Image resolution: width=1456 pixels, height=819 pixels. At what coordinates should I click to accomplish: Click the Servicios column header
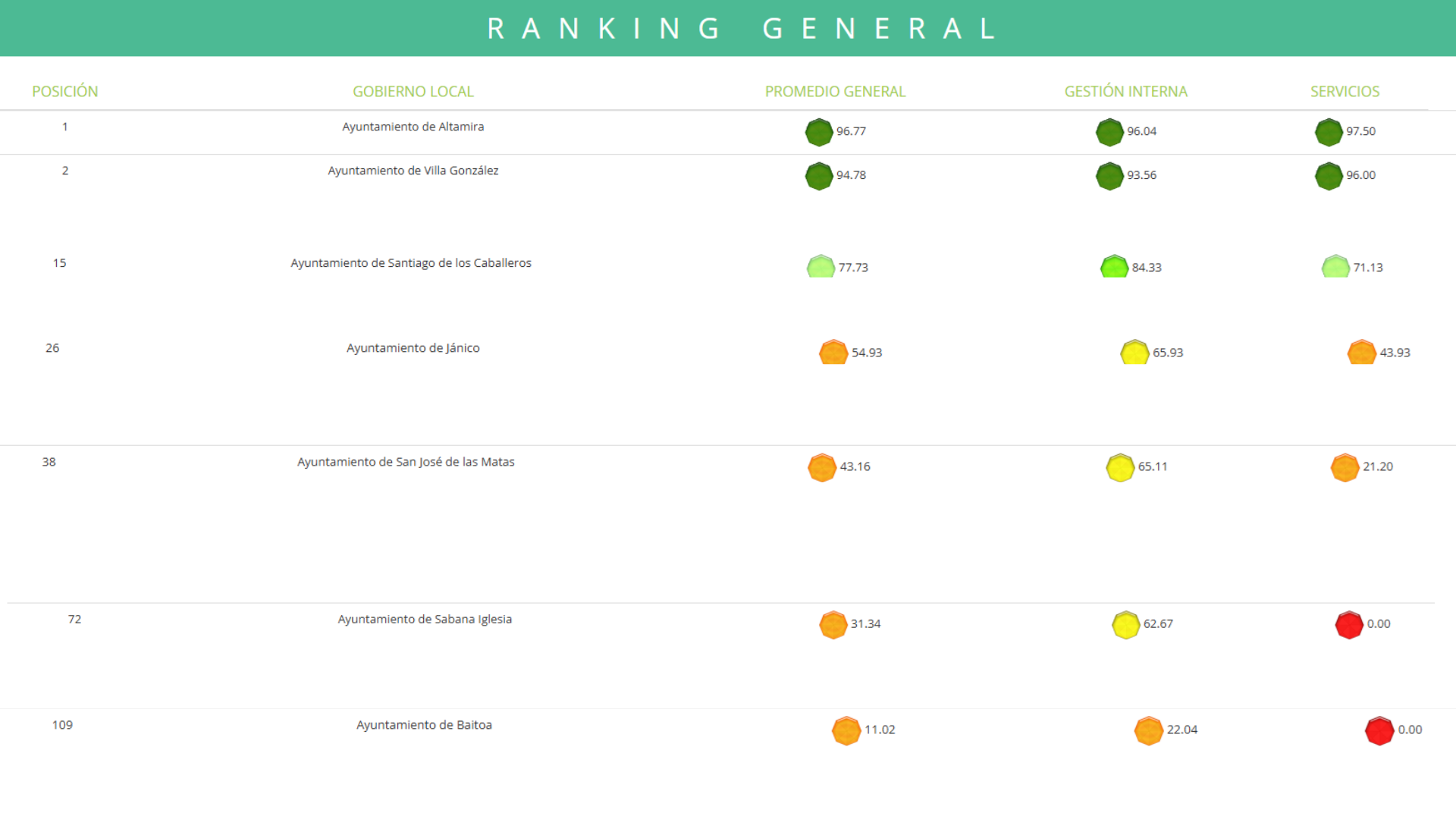(1345, 92)
